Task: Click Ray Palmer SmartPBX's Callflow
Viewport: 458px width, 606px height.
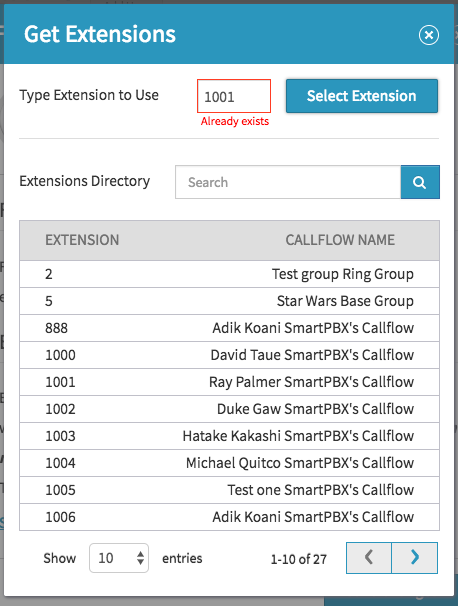Action: pyautogui.click(x=312, y=382)
